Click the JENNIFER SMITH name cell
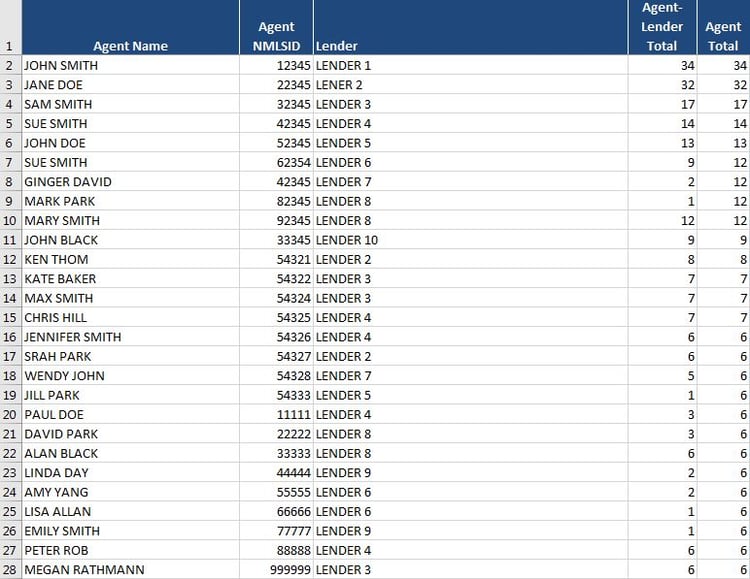 point(130,336)
